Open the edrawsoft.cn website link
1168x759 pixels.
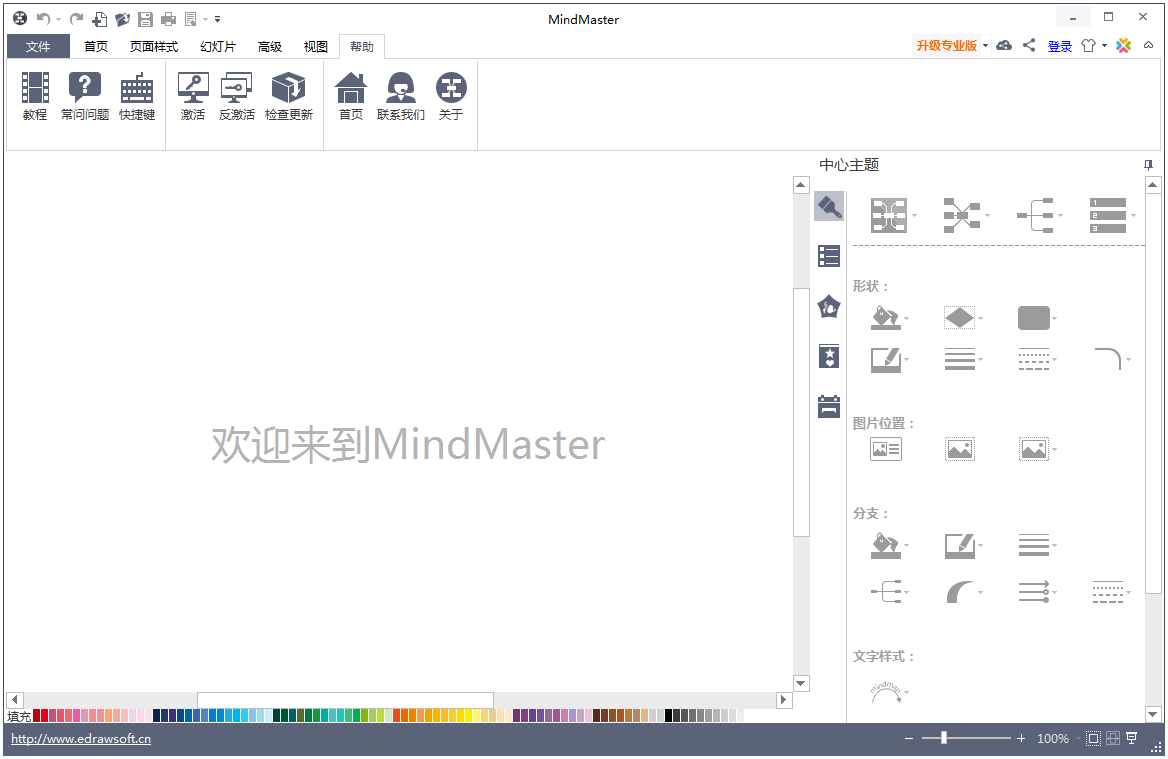click(x=81, y=739)
